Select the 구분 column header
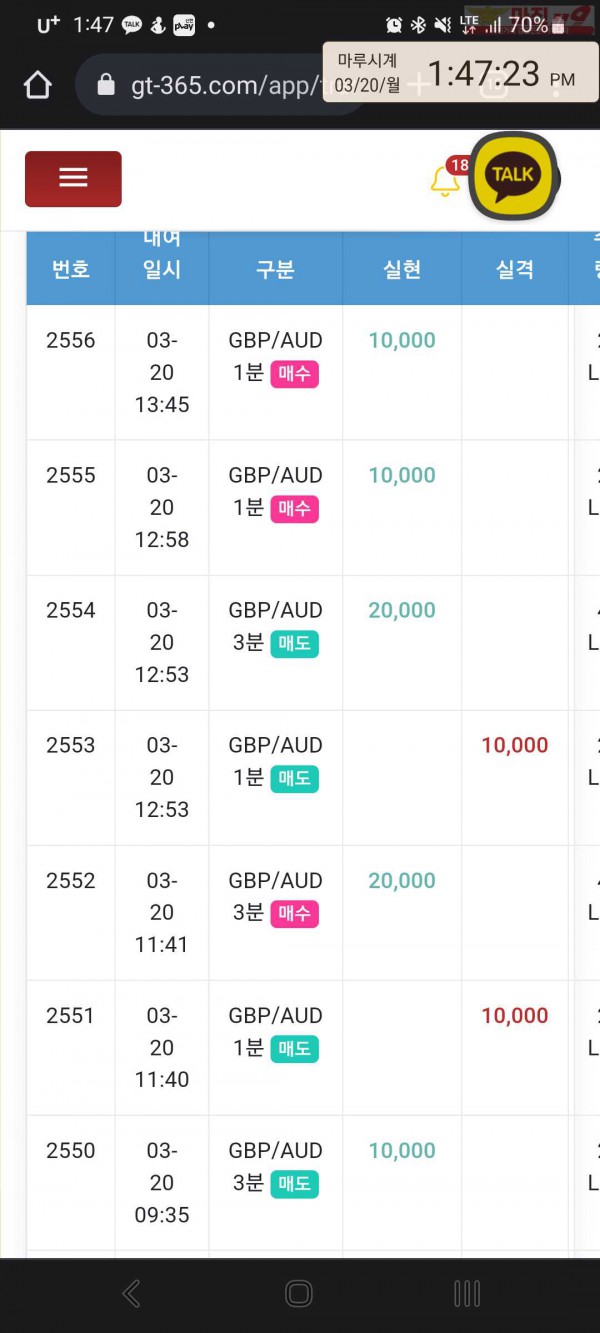 click(x=275, y=269)
